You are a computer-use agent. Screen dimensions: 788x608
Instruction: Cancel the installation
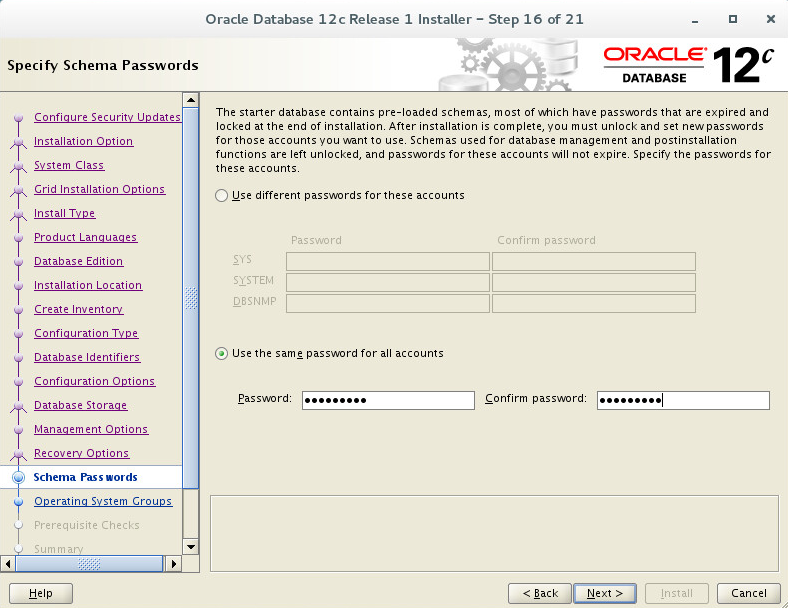coord(748,593)
